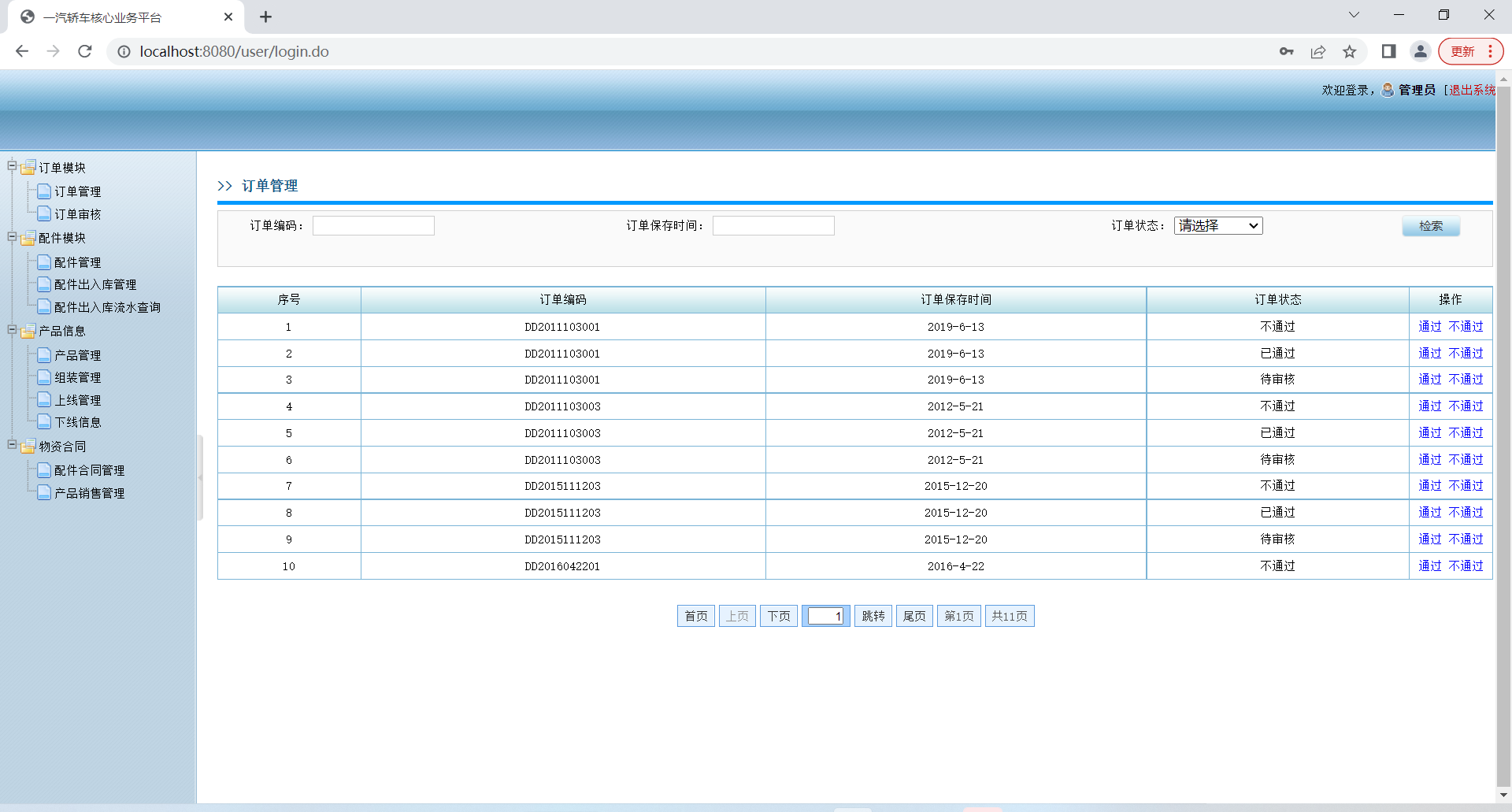Open 订单管理 in sidebar tree
Viewport: 1512px width, 812px height.
point(77,191)
